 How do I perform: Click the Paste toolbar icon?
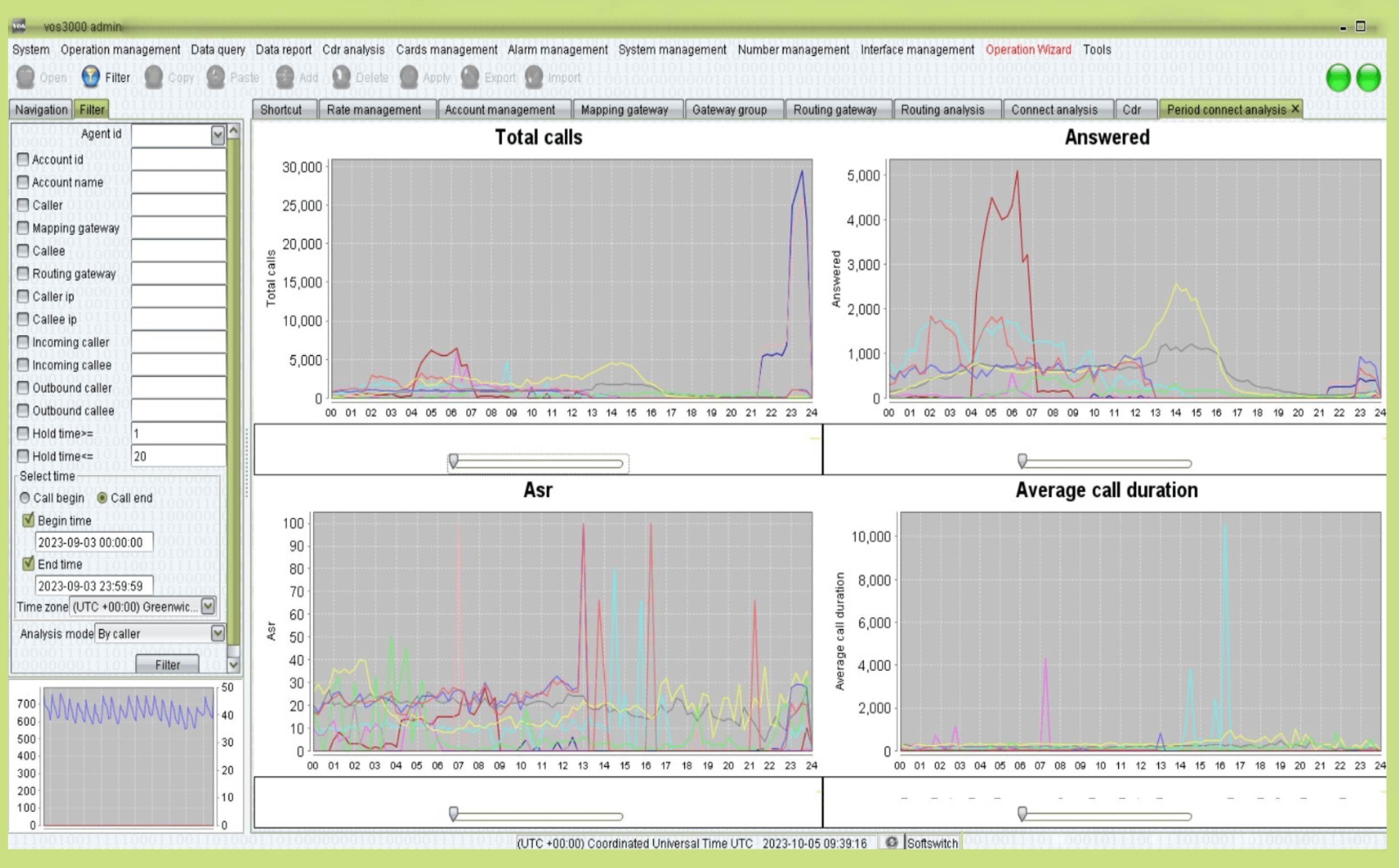pyautogui.click(x=216, y=77)
